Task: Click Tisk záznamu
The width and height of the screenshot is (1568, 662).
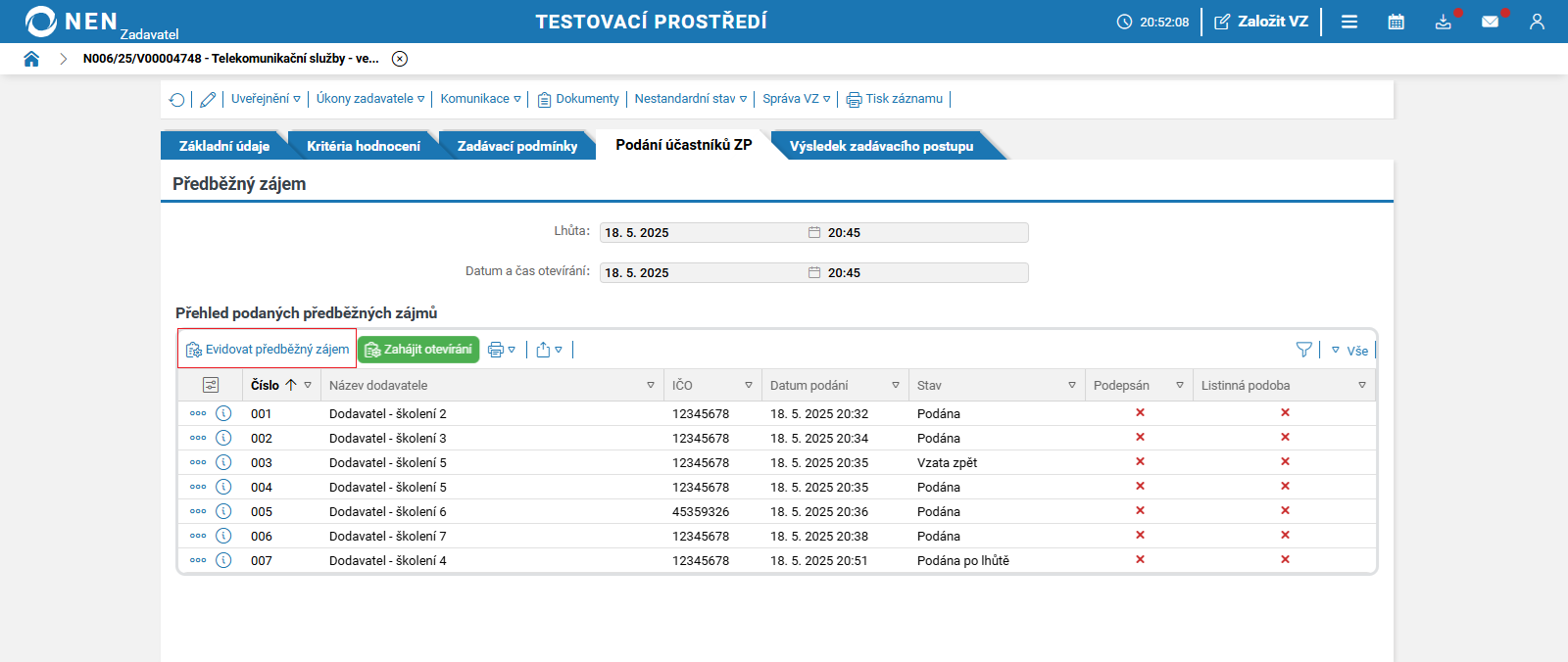Action: pos(895,99)
